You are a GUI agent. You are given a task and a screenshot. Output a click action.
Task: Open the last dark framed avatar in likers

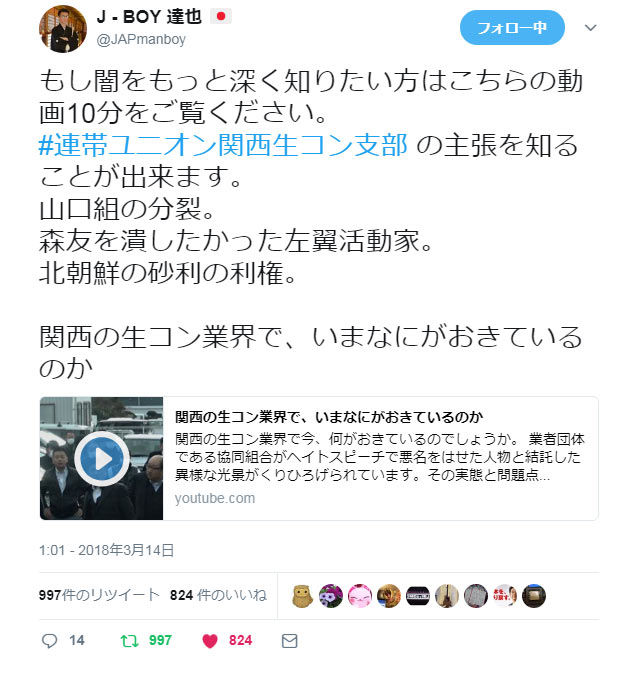(533, 596)
